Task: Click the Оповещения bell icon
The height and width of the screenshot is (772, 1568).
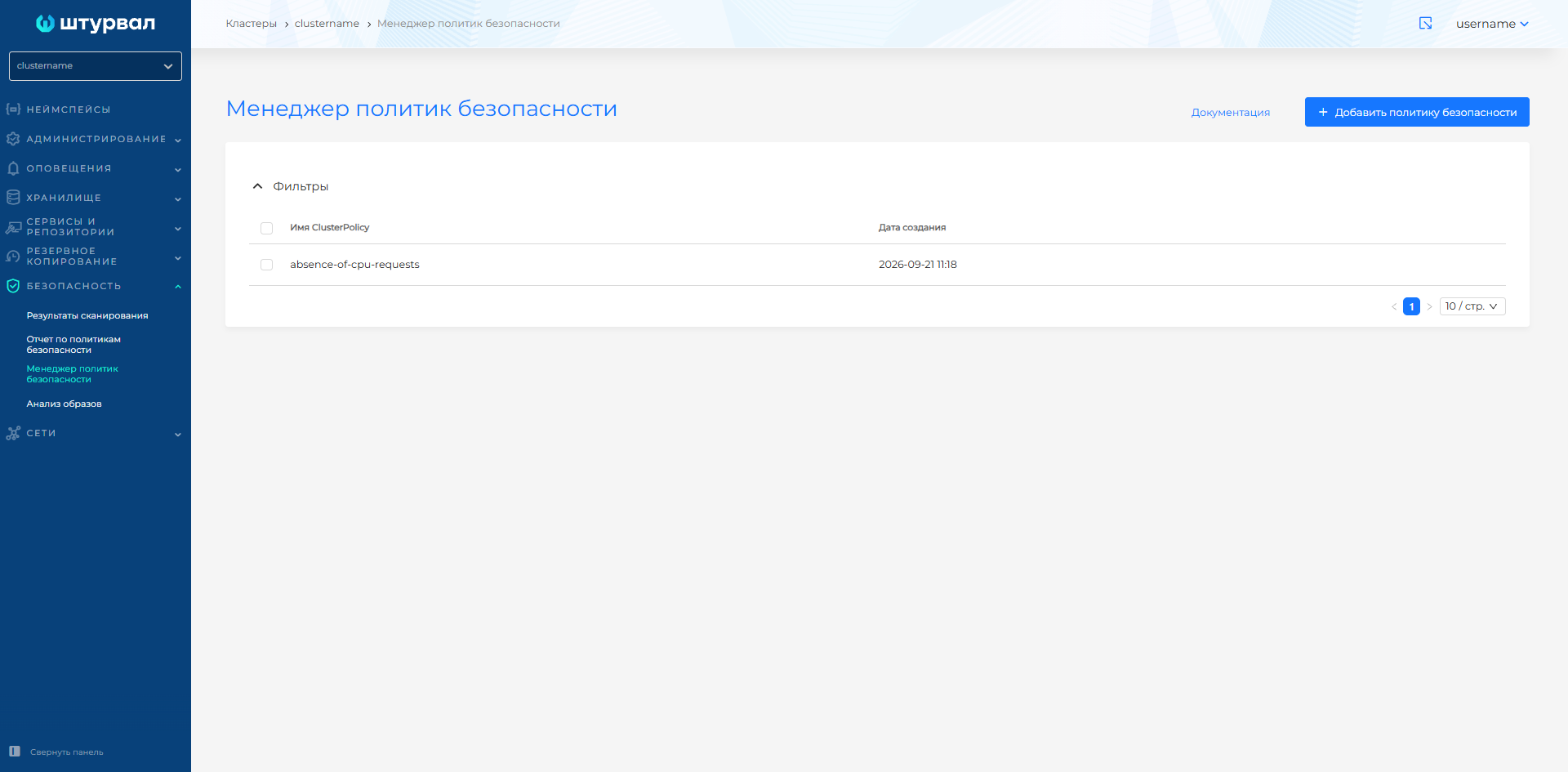Action: pyautogui.click(x=13, y=168)
